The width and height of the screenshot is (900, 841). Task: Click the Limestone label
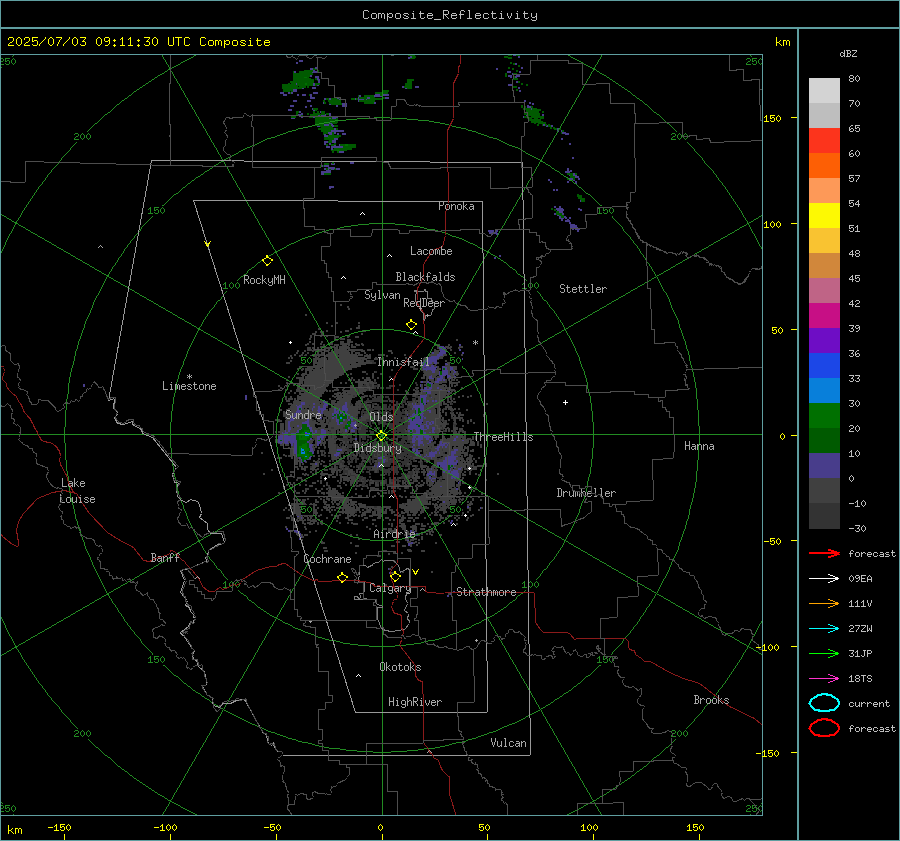pyautogui.click(x=189, y=386)
